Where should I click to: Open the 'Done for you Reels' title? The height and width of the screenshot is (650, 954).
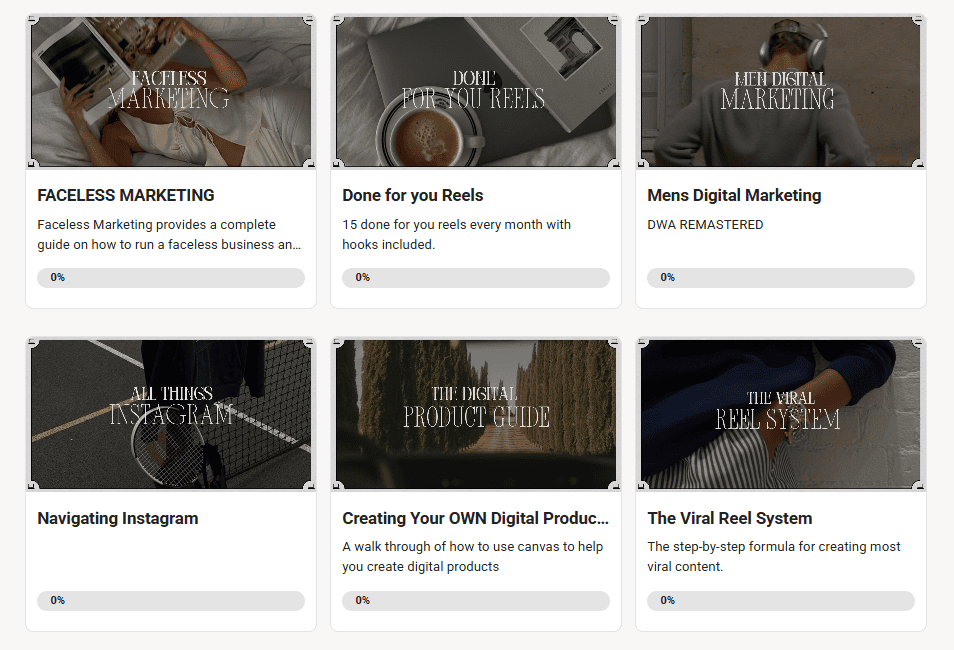point(413,195)
